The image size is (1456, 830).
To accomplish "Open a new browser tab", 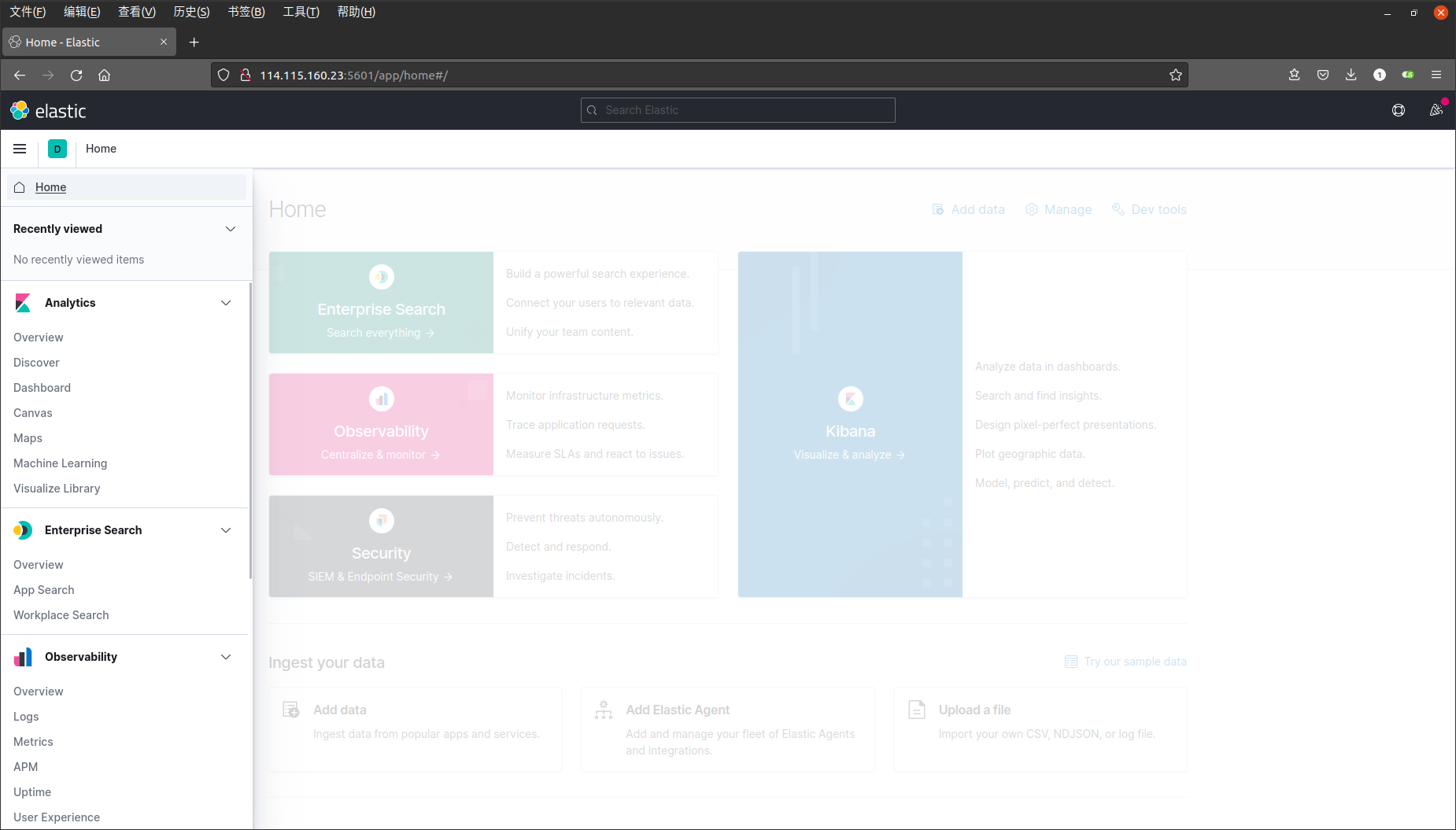I will pos(194,42).
